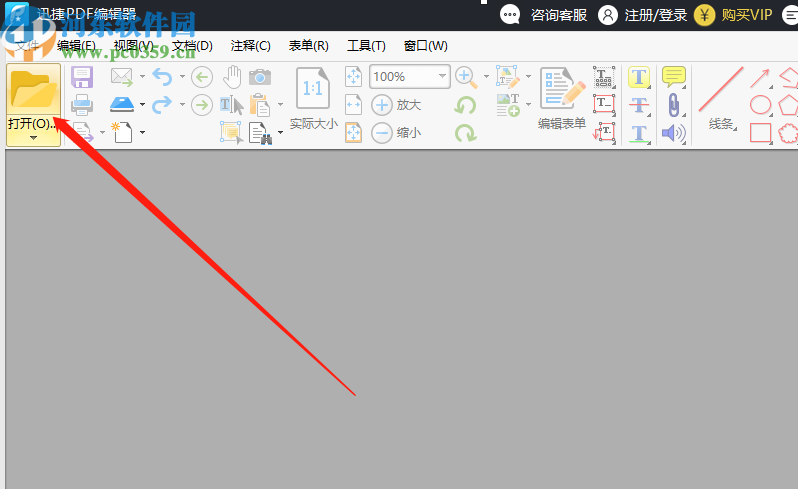This screenshot has height=489, width=798.
Task: Open a PDF with the folder icon
Action: pyautogui.click(x=34, y=90)
